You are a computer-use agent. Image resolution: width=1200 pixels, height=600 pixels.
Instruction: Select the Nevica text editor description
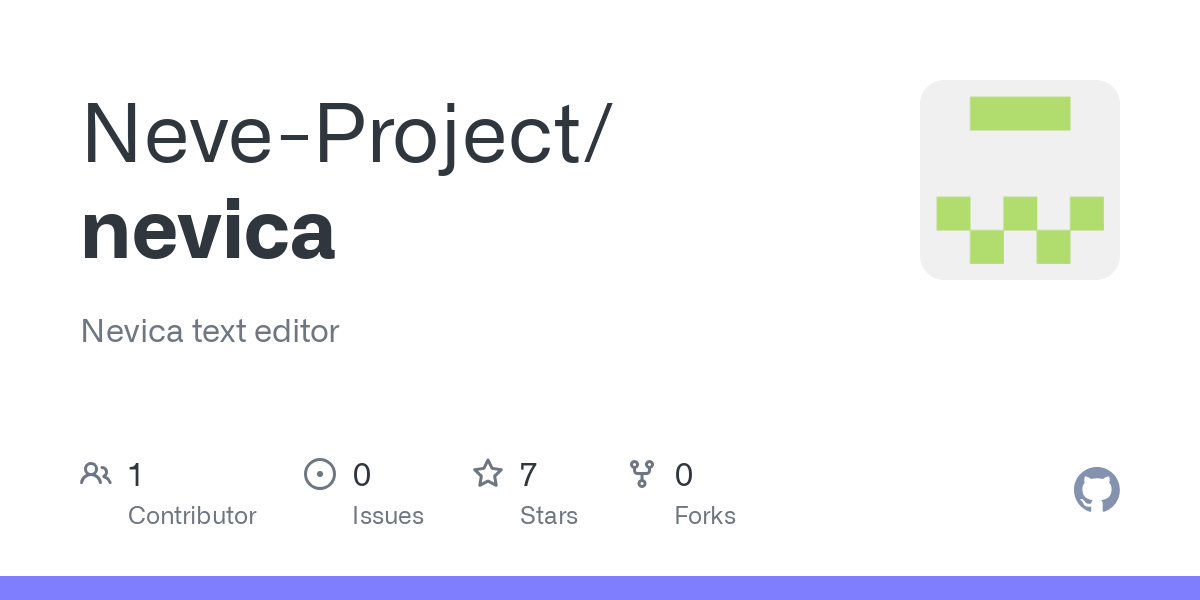pos(210,331)
